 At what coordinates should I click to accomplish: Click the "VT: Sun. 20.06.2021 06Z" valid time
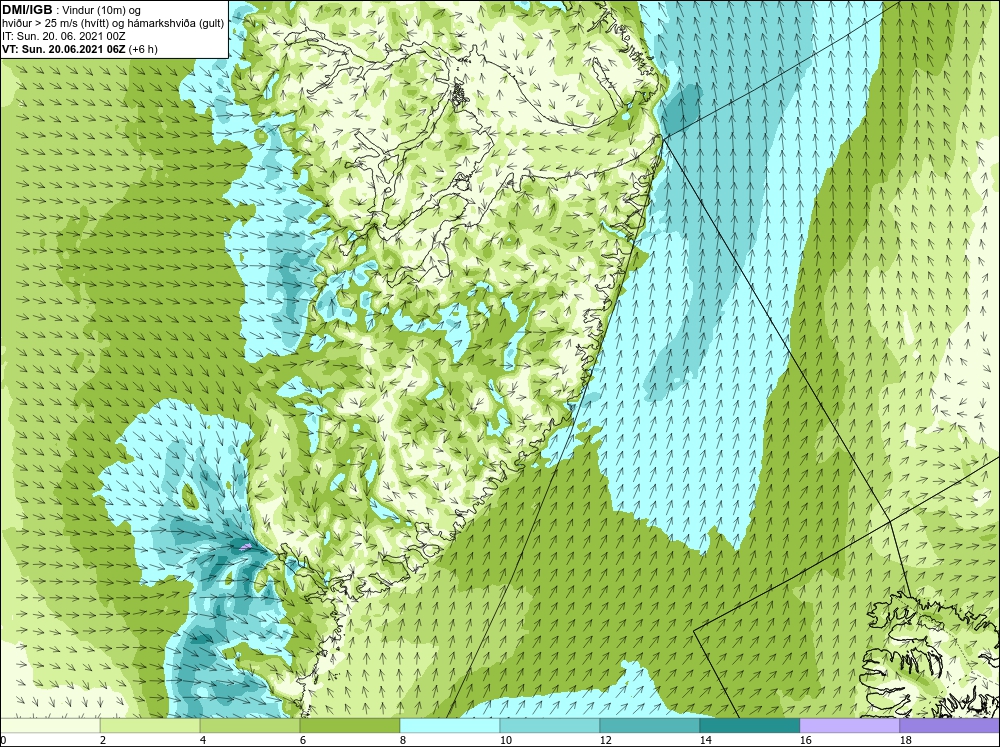[x=64, y=49]
